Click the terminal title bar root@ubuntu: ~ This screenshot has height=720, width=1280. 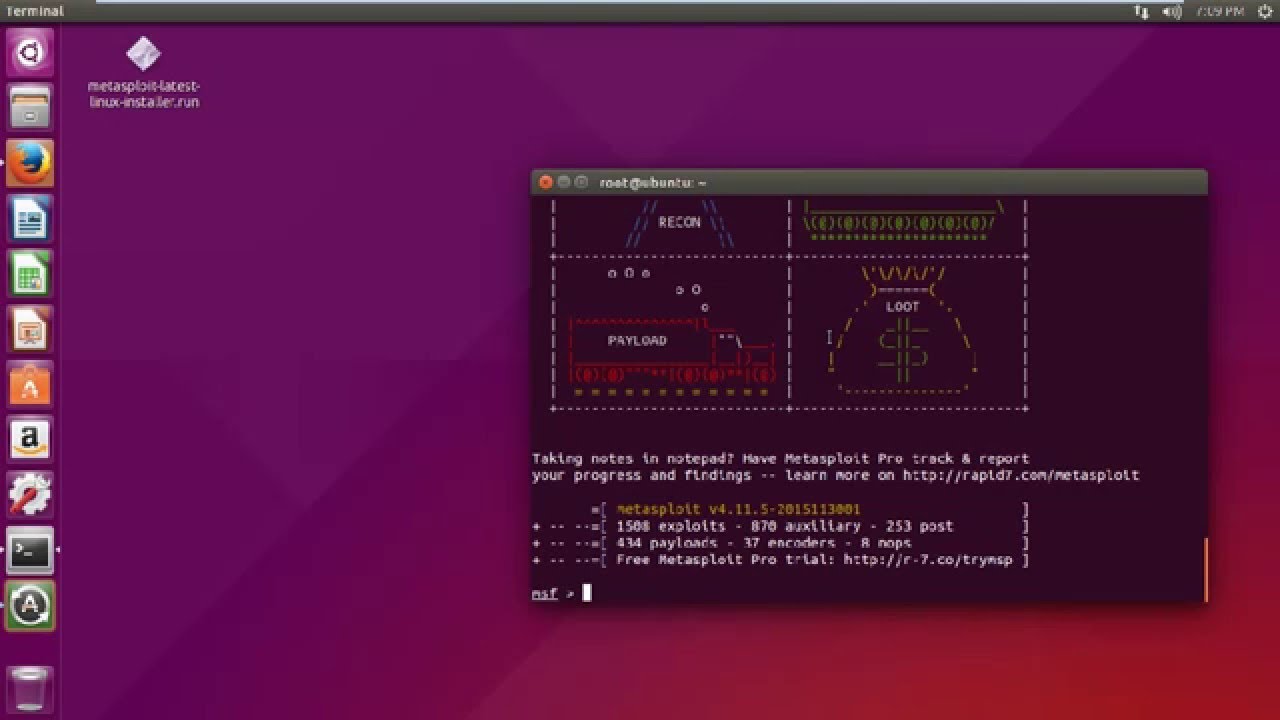tap(868, 182)
